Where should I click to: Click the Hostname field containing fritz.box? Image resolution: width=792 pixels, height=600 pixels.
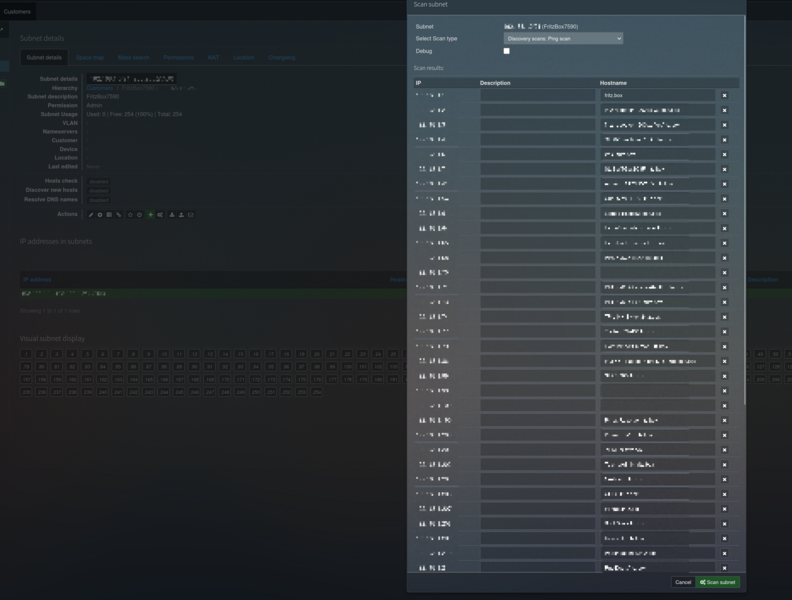[657, 95]
